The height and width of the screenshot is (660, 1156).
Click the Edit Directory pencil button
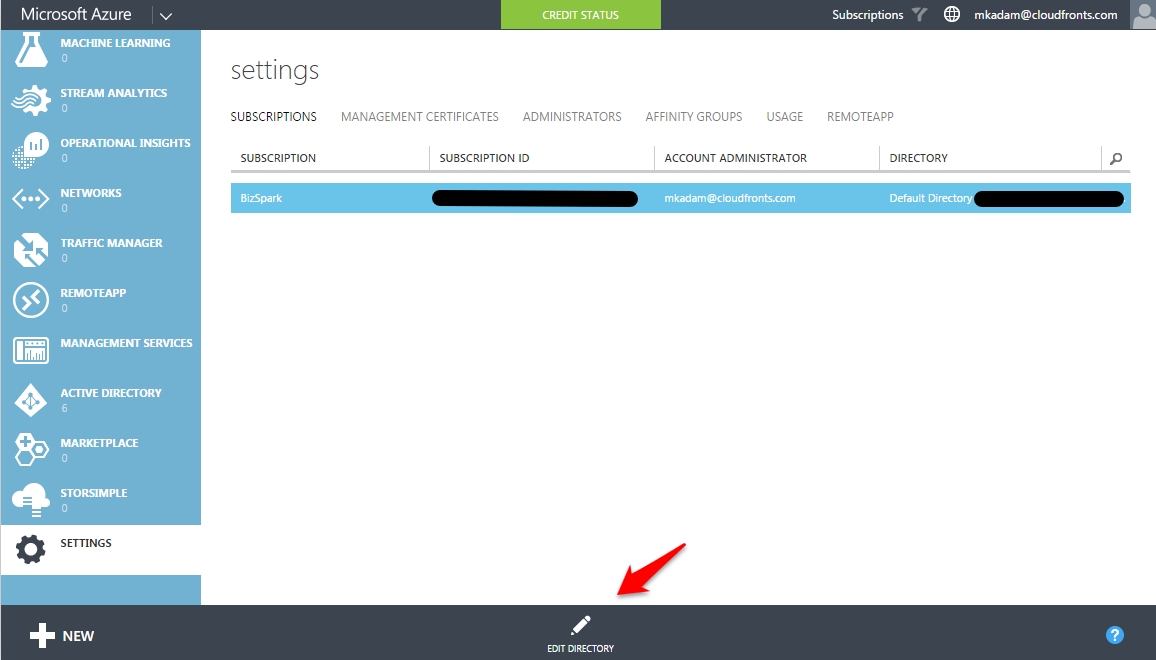click(x=580, y=635)
